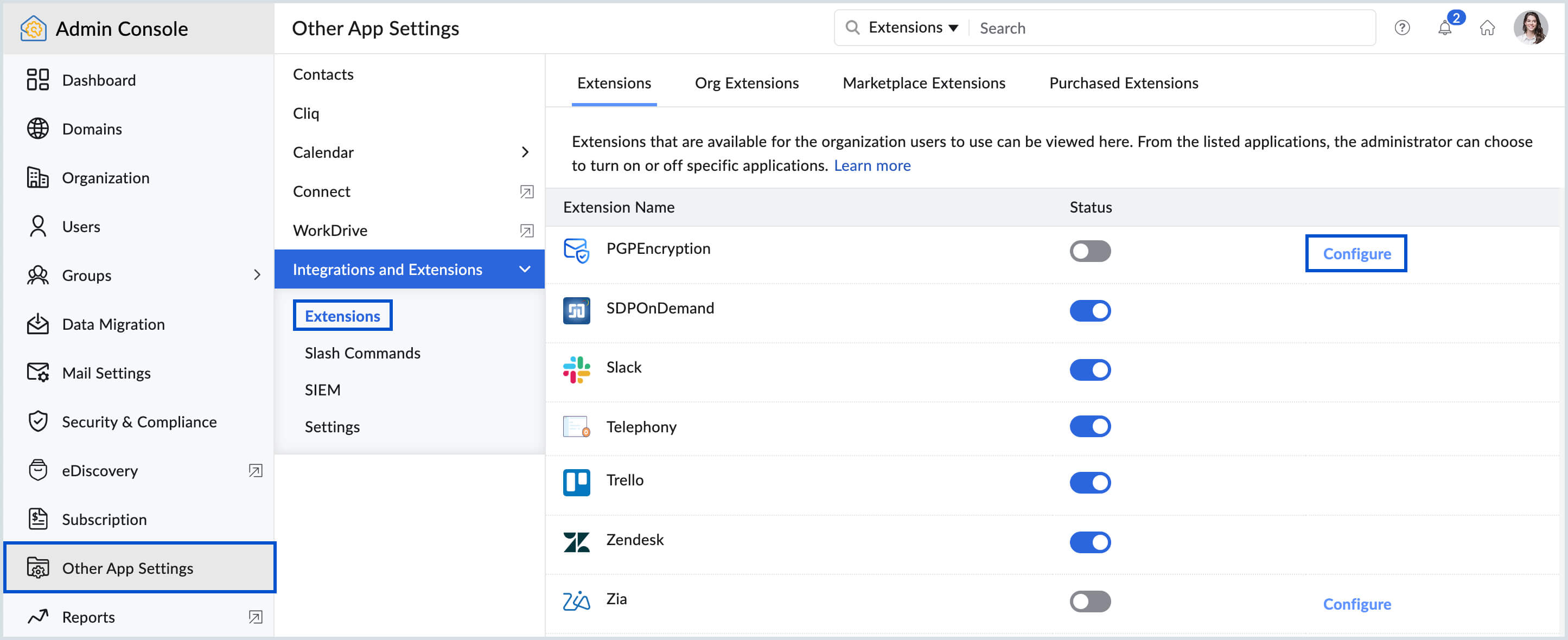Click the Slack logo icon
Viewport: 1568px width, 640px height.
[x=576, y=369]
